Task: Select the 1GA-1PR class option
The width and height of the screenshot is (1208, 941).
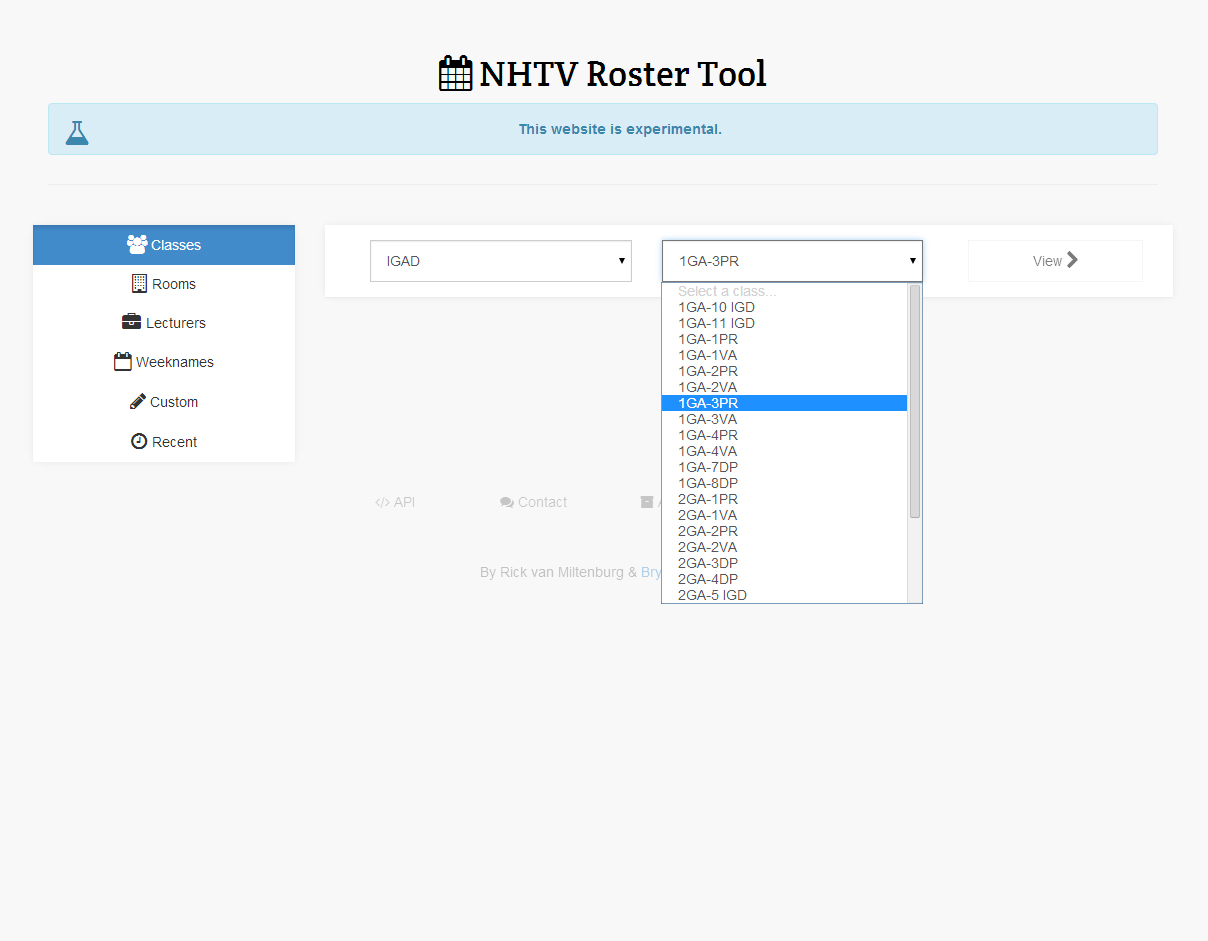Action: [784, 339]
